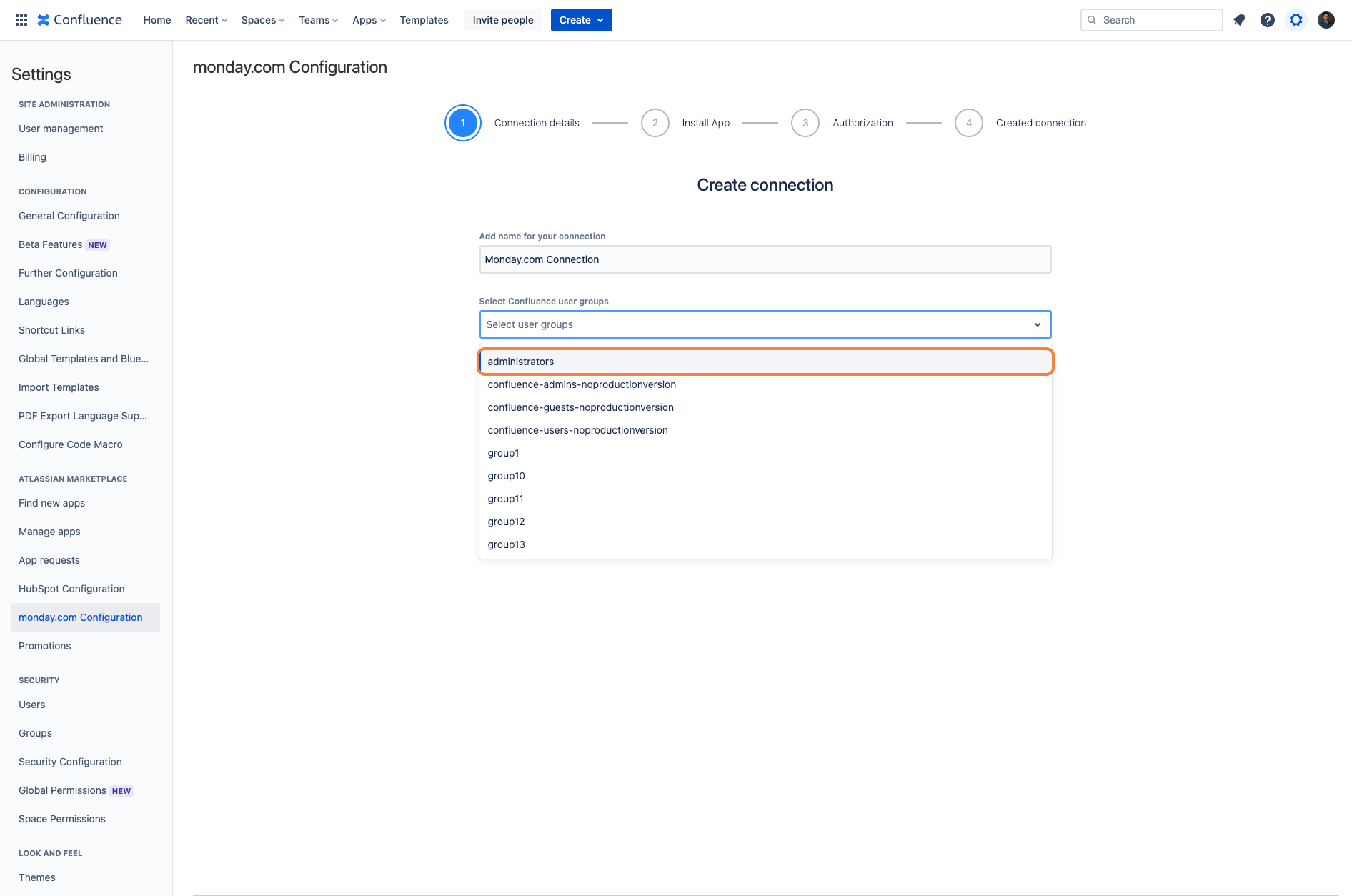Screen dimensions: 1352x896
Task: Choose confluence-admins-noproductionversion option
Action: click(x=765, y=384)
